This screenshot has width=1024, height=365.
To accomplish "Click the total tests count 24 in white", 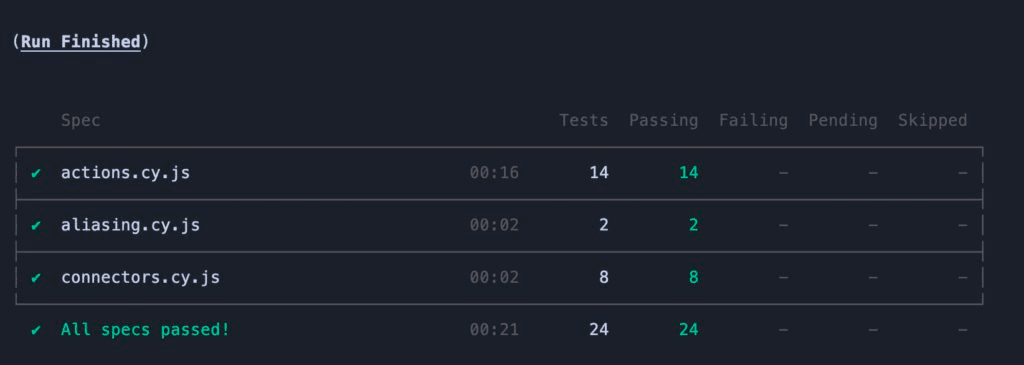I will (x=599, y=330).
